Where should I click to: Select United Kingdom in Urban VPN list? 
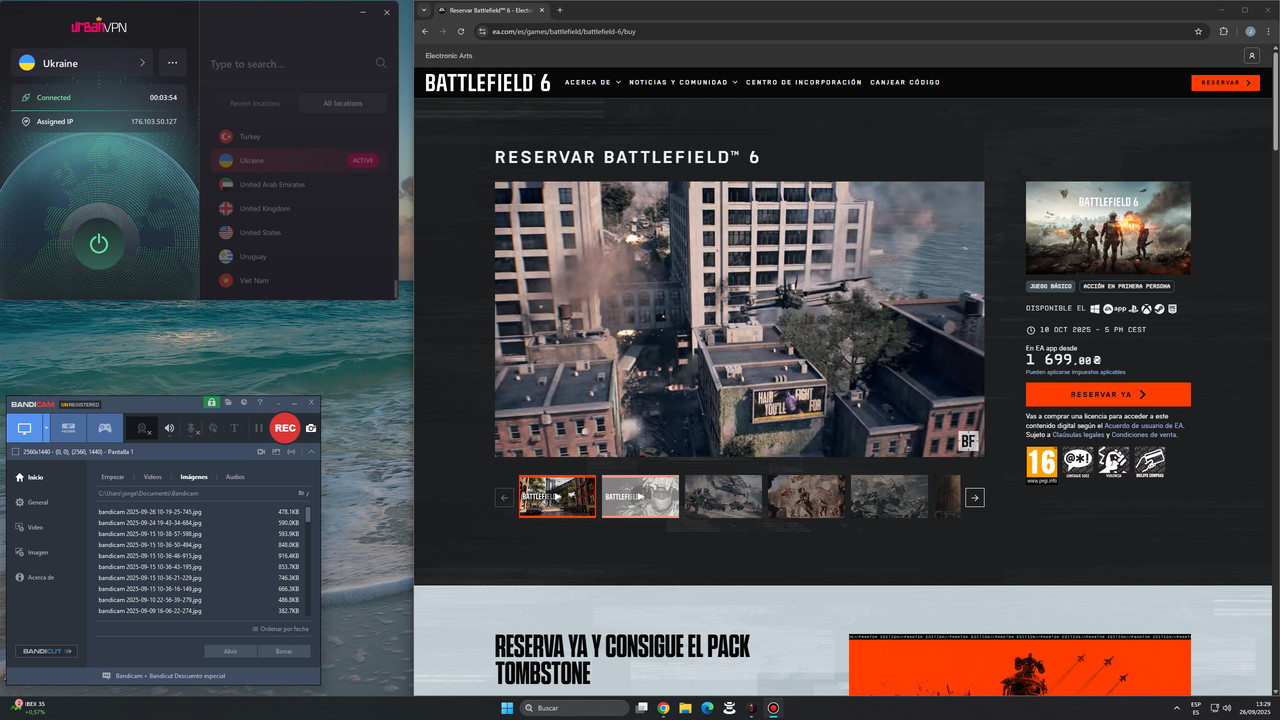click(298, 208)
